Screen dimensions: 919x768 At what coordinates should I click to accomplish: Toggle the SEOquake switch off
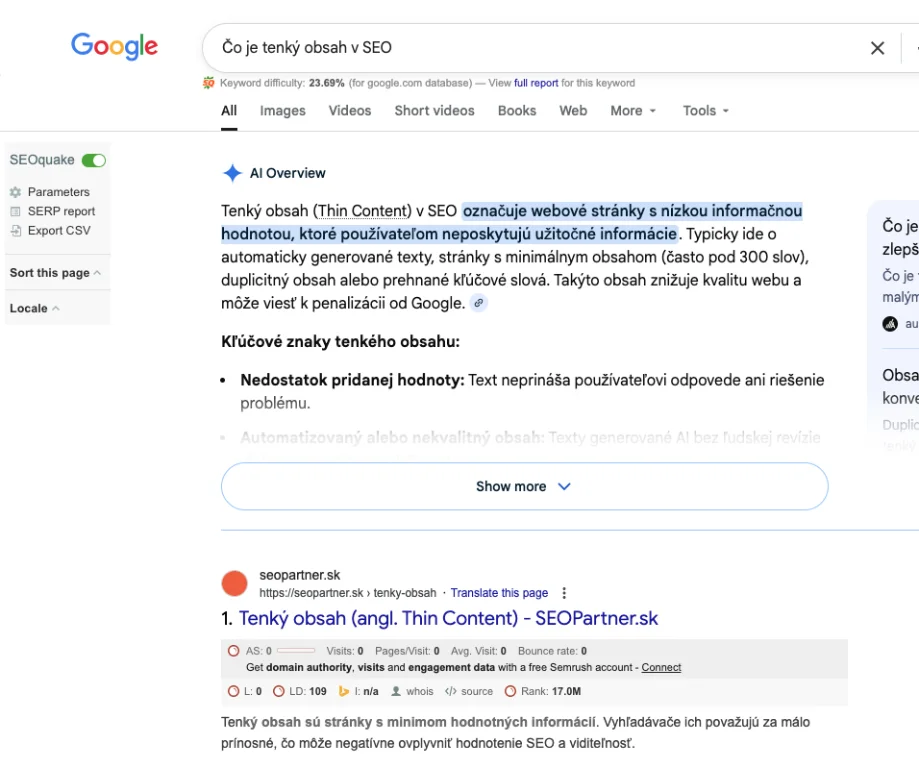pyautogui.click(x=94, y=160)
